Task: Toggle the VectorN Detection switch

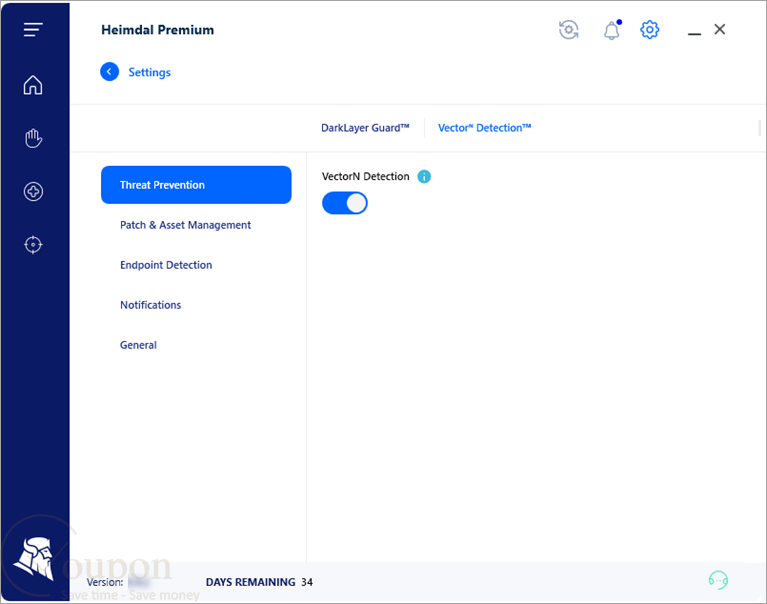Action: (x=345, y=203)
